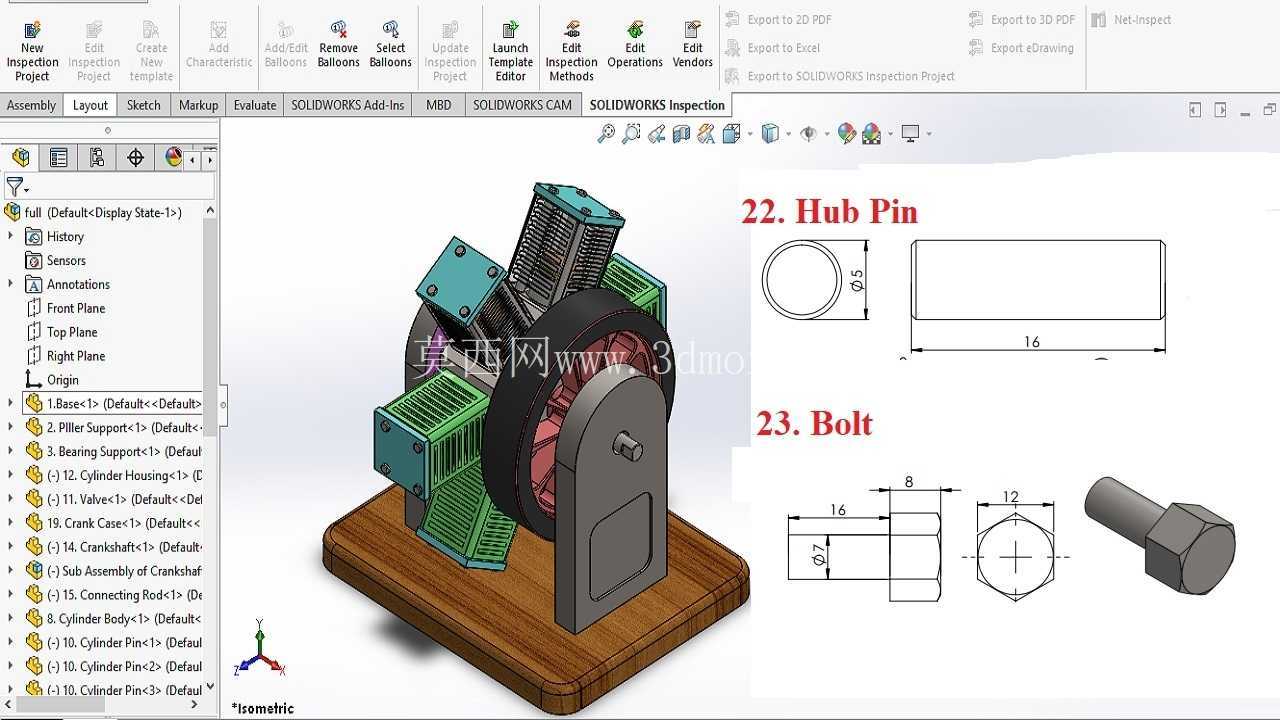This screenshot has width=1280, height=720.
Task: Select Top Plane in tree
Action: tap(62, 332)
